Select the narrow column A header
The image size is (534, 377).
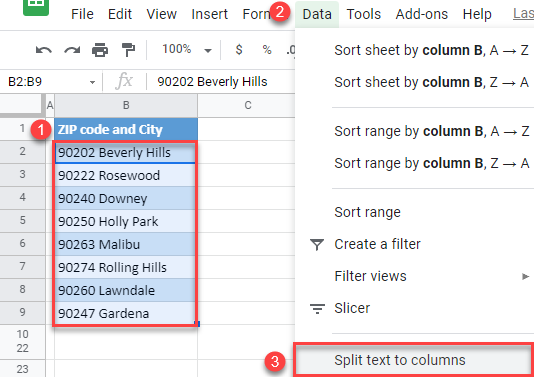point(50,105)
